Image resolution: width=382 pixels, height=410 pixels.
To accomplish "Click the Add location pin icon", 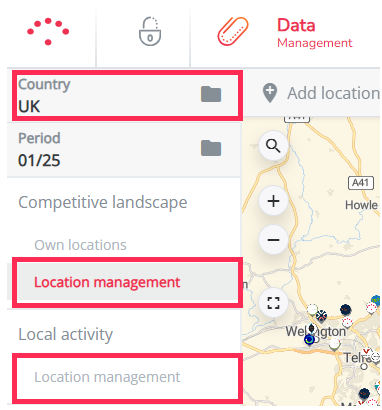I will point(270,93).
